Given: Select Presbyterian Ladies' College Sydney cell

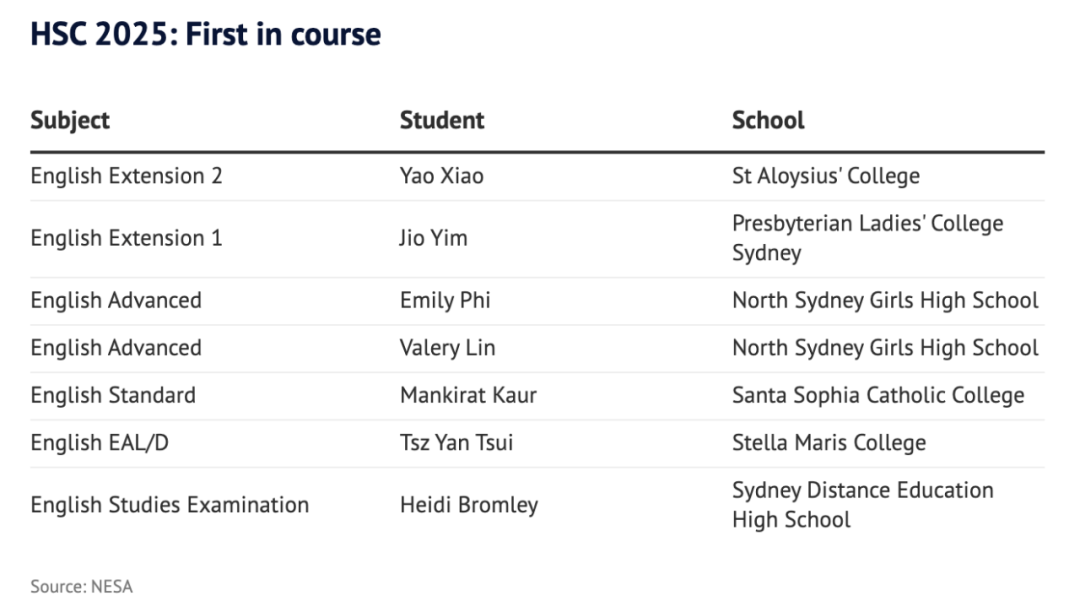Looking at the screenshot, I should pyautogui.click(x=866, y=238).
